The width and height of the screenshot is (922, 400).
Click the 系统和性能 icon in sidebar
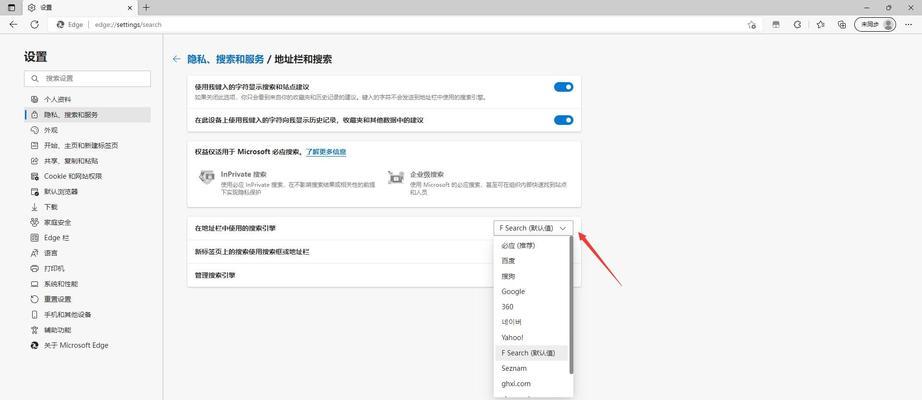(x=34, y=284)
